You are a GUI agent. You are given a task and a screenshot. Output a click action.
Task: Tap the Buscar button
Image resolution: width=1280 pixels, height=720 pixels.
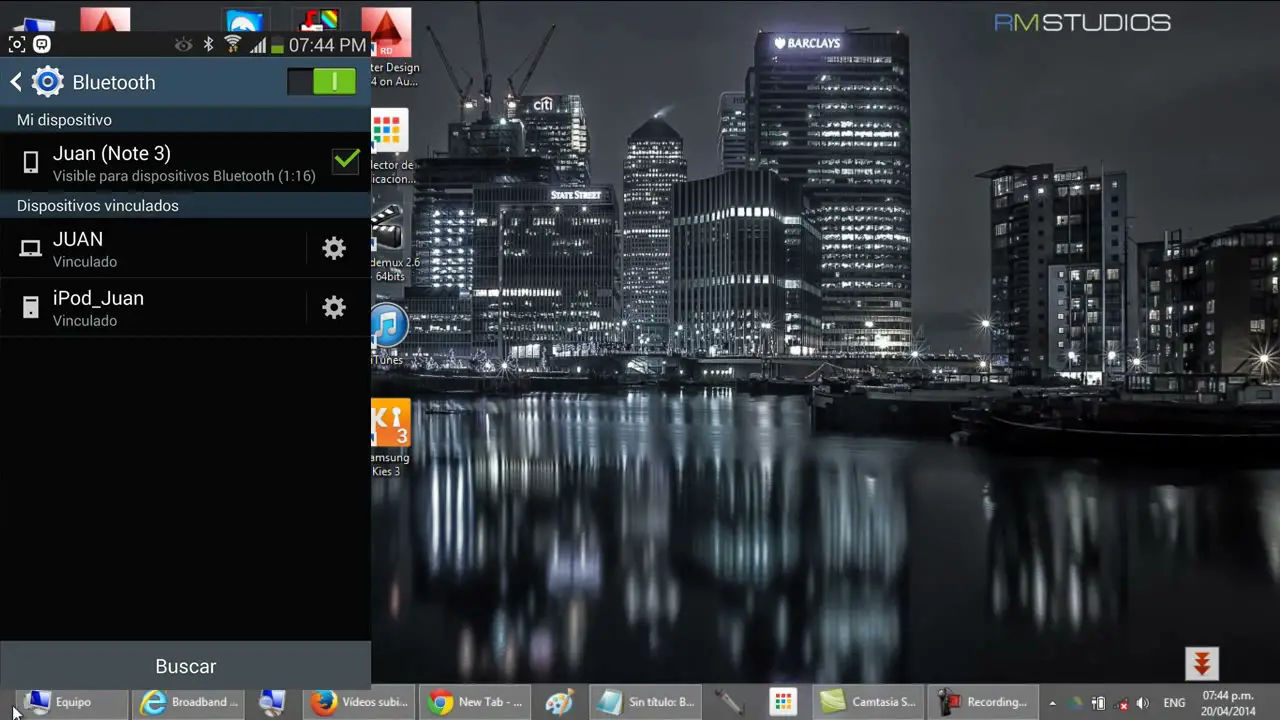[185, 666]
